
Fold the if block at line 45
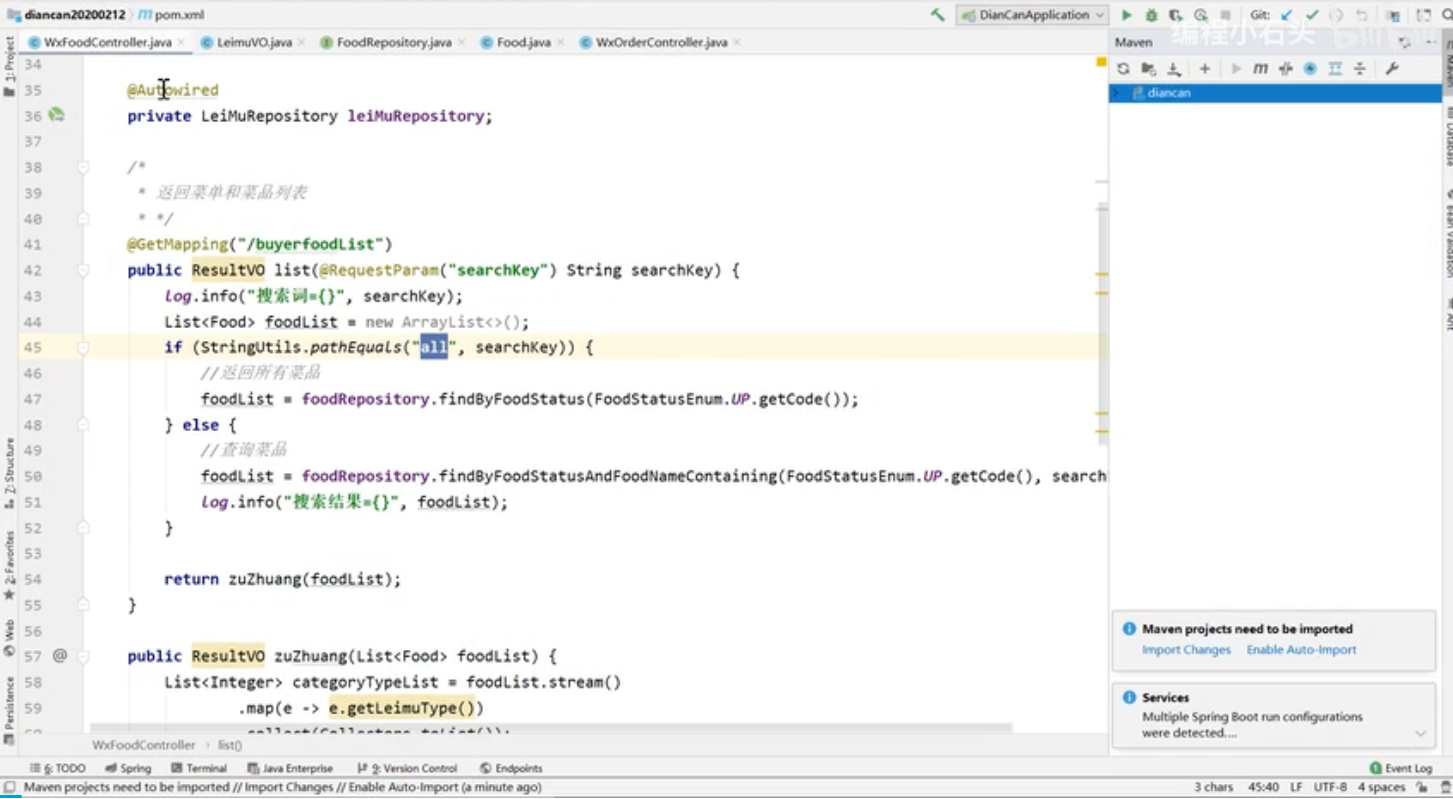click(x=83, y=348)
